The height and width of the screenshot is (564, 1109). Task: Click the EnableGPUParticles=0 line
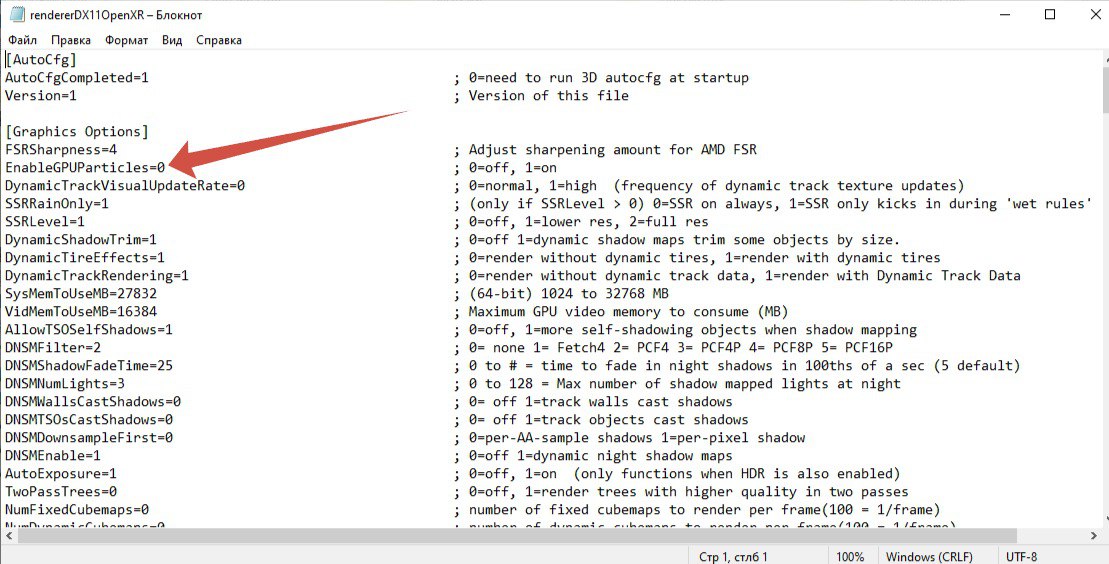(85, 168)
